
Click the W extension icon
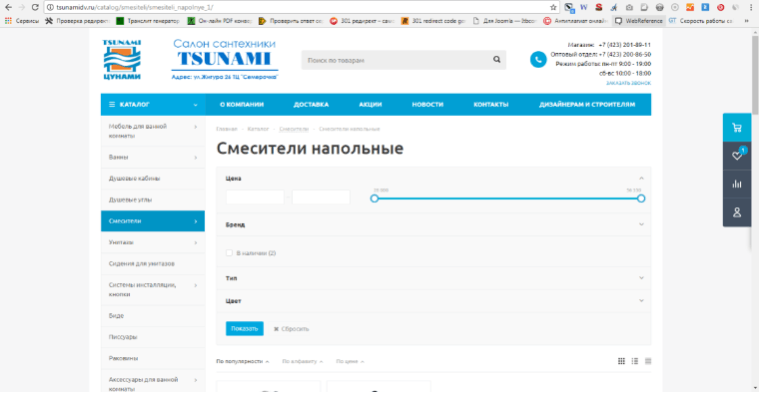pyautogui.click(x=584, y=7)
